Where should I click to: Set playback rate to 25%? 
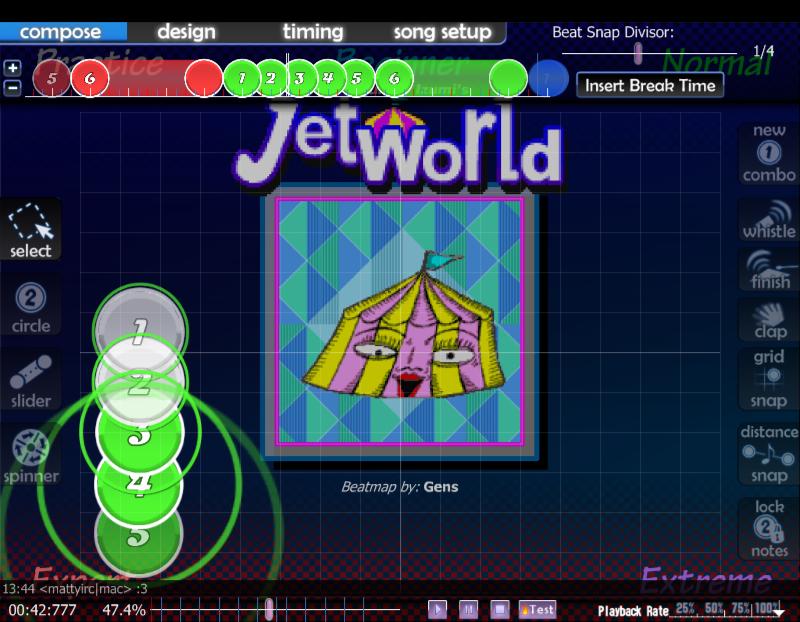pyautogui.click(x=685, y=608)
